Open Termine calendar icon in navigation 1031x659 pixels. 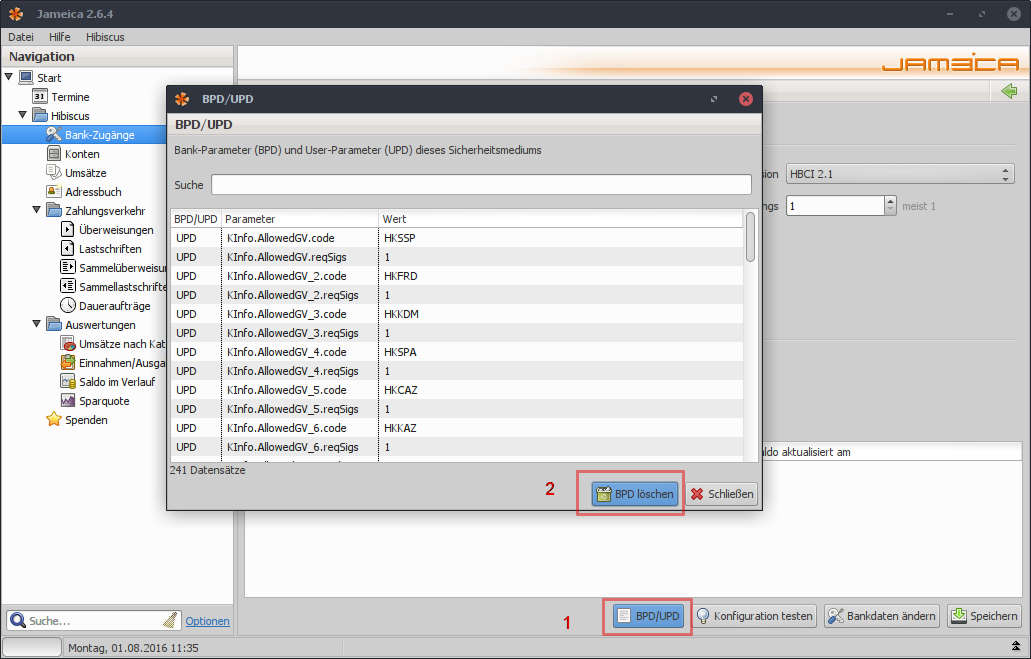click(x=39, y=97)
